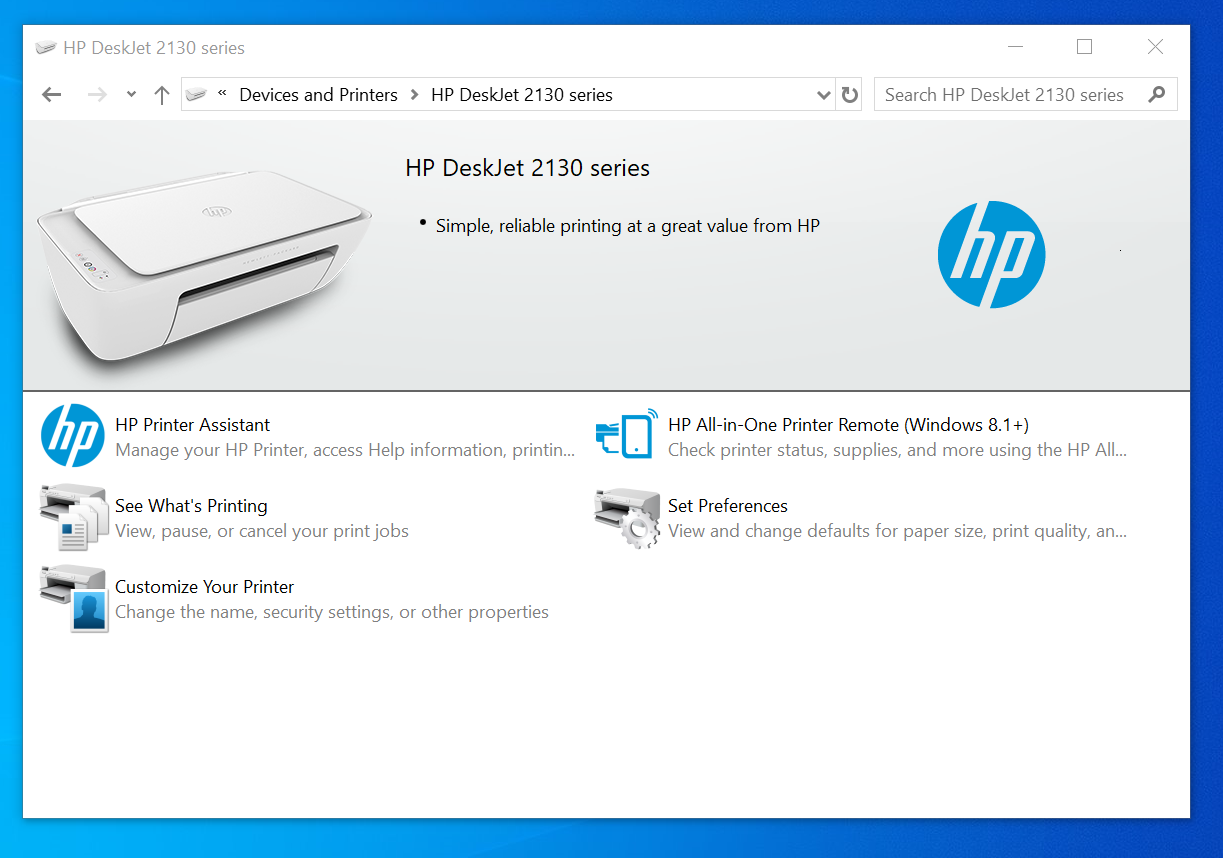Refresh the HP DeskJet 2130 series view
Screen dimensions: 1223x858
click(x=850, y=95)
